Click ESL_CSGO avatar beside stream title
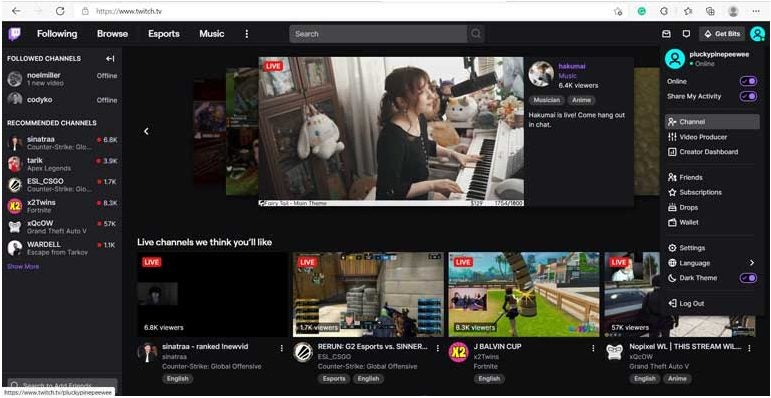This screenshot has width=771, height=398. coord(303,352)
